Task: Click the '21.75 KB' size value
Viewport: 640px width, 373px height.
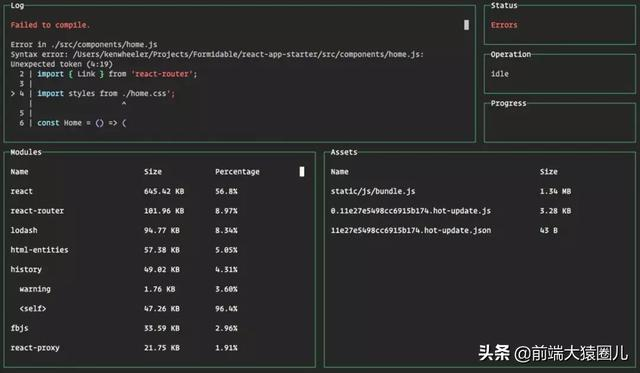Action: 162,348
